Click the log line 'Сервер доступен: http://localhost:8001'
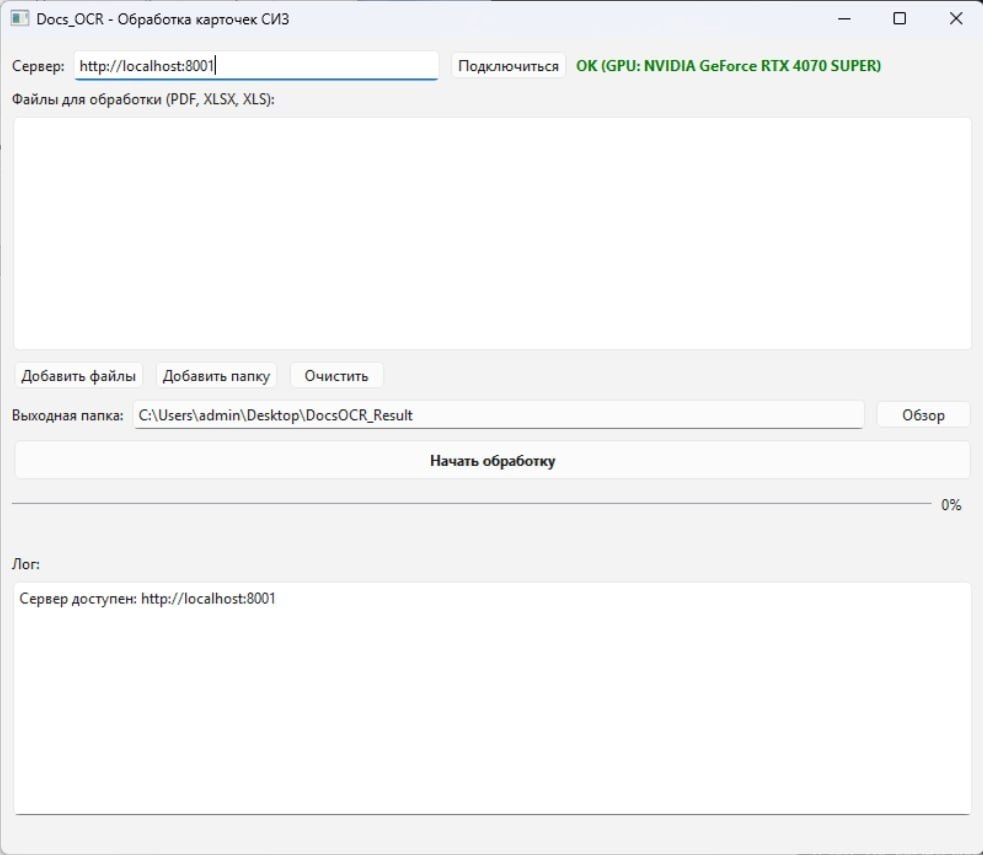This screenshot has width=983, height=855. click(x=147, y=599)
